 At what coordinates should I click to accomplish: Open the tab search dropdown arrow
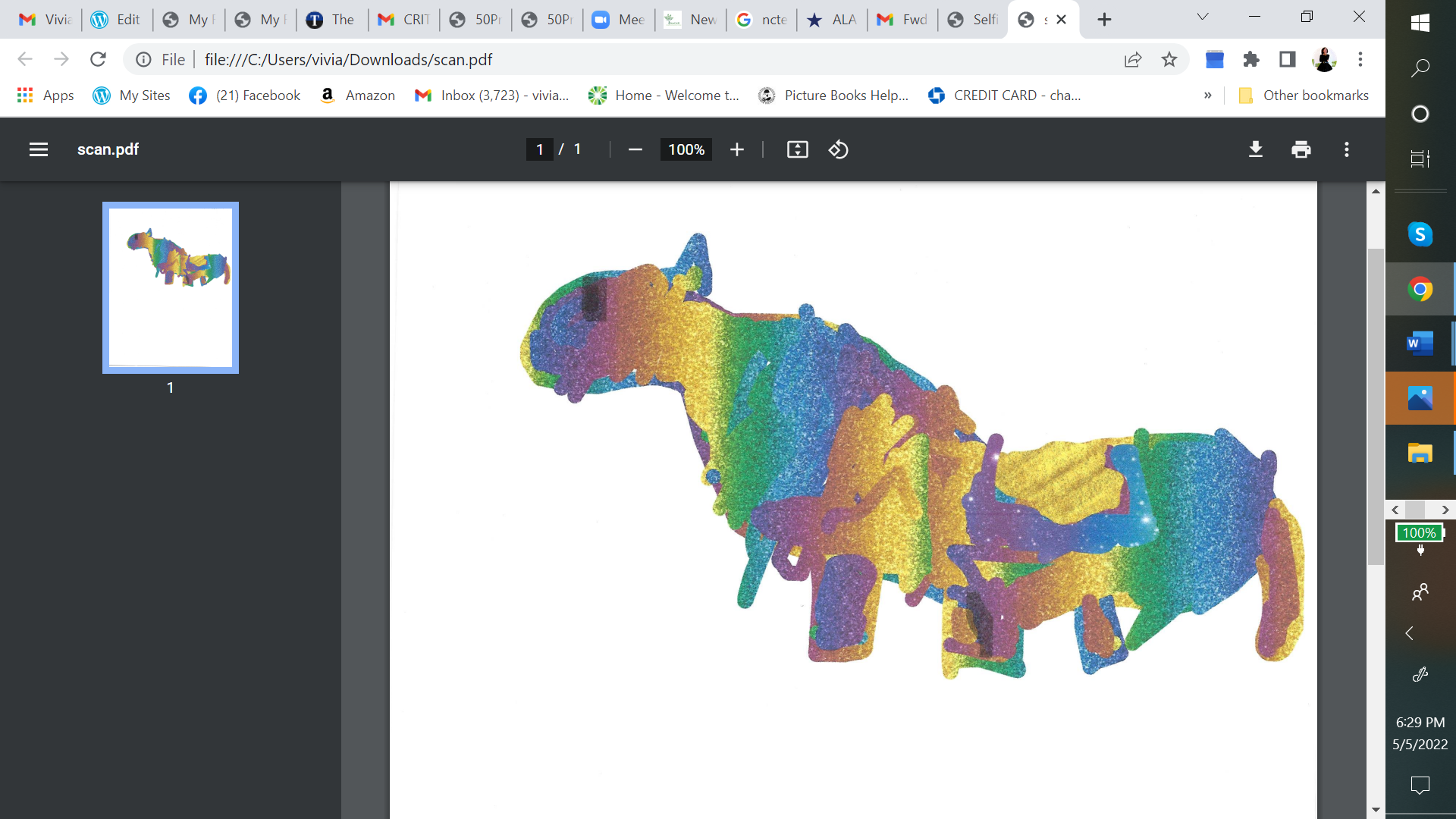[x=1203, y=17]
